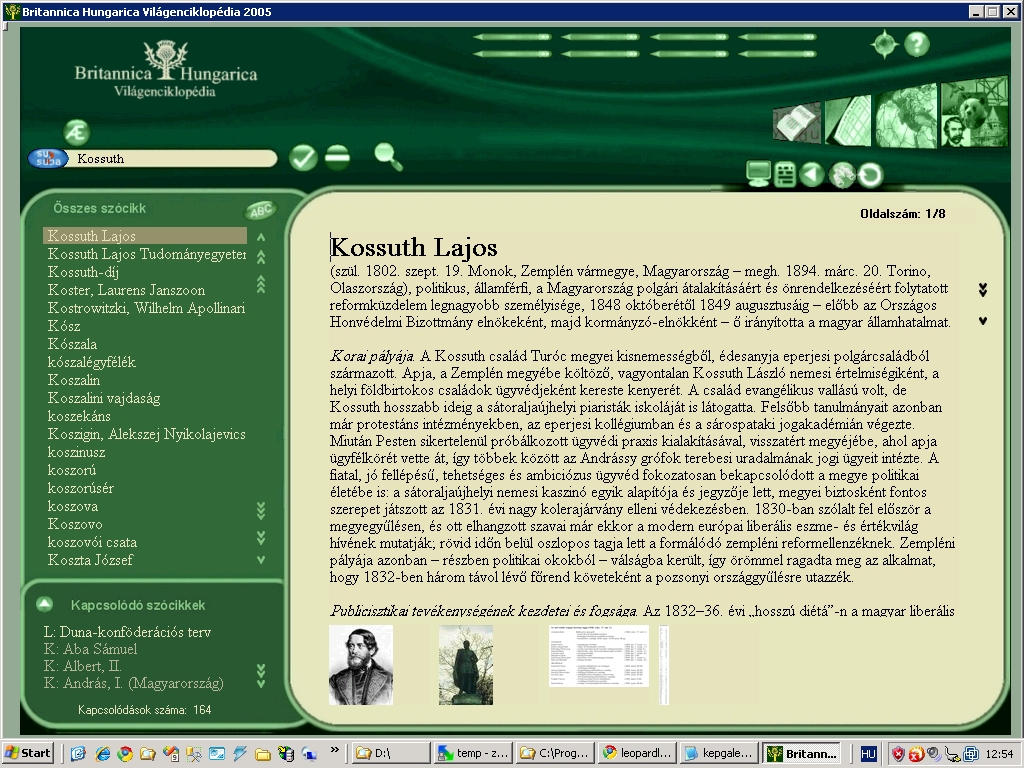Select the Kószala entry
Screen dimensions: 1024x768
click(x=72, y=344)
